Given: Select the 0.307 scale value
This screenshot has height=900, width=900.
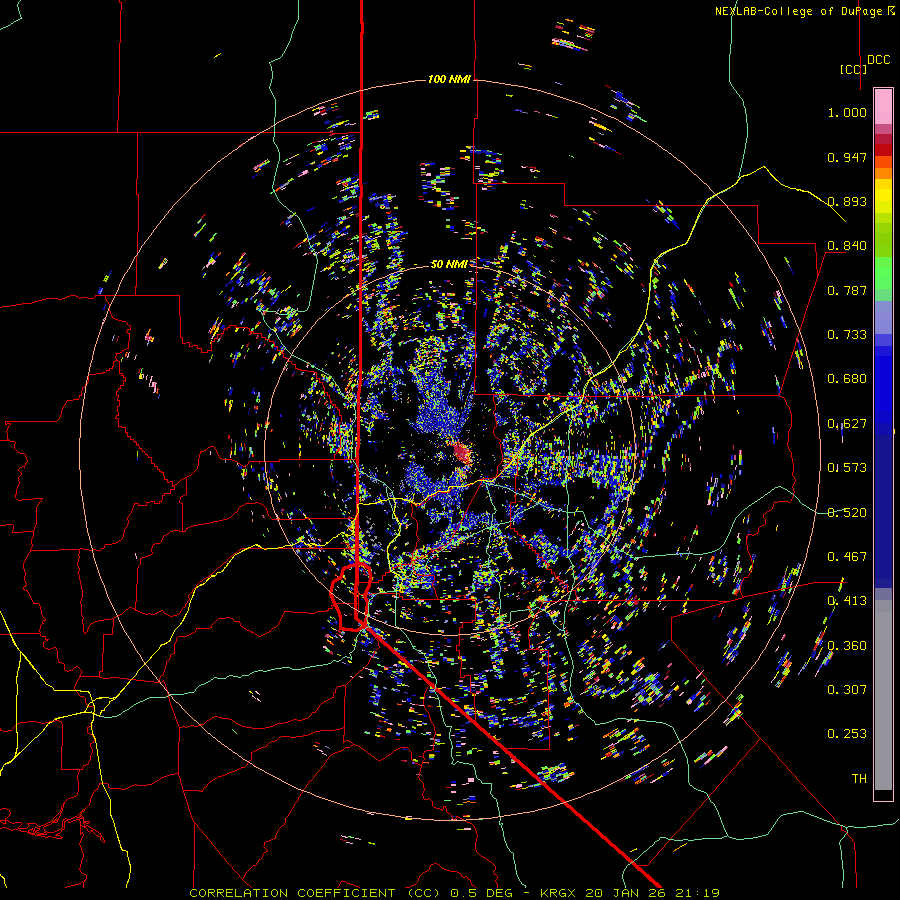Looking at the screenshot, I should (847, 690).
